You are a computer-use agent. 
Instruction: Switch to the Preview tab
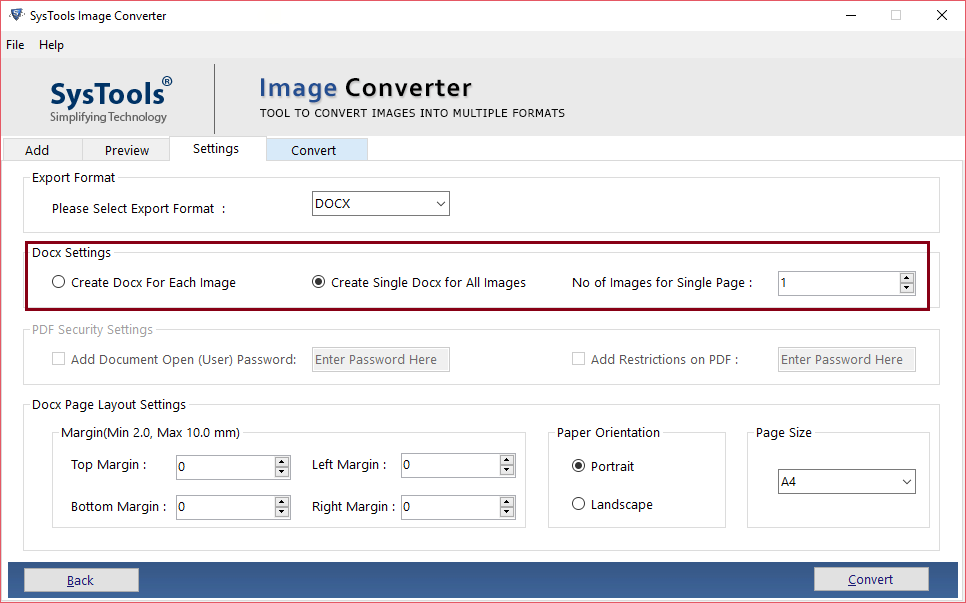tap(126, 150)
